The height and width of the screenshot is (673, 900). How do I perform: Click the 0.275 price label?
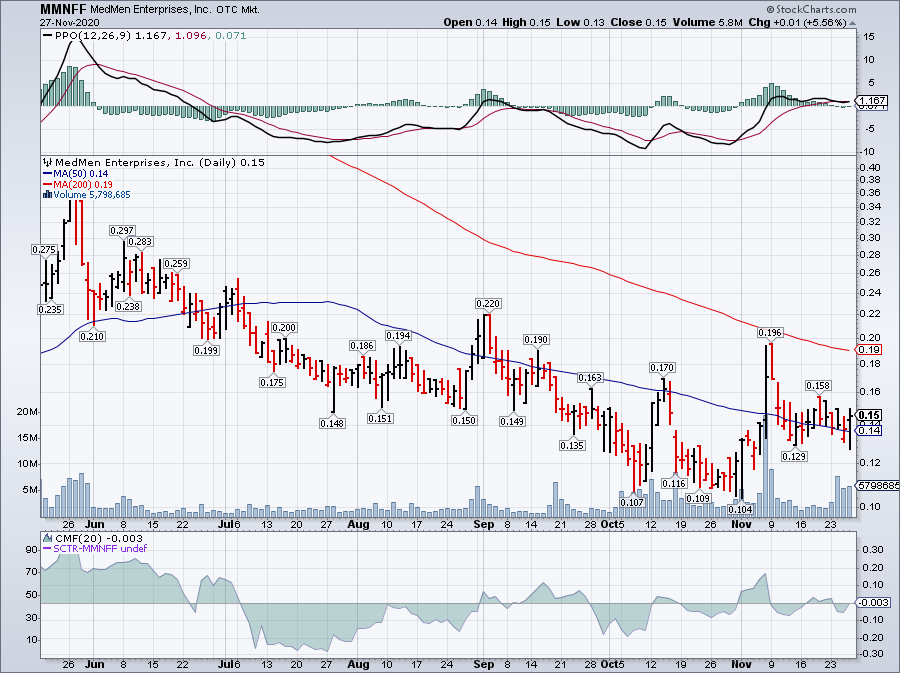coord(44,250)
